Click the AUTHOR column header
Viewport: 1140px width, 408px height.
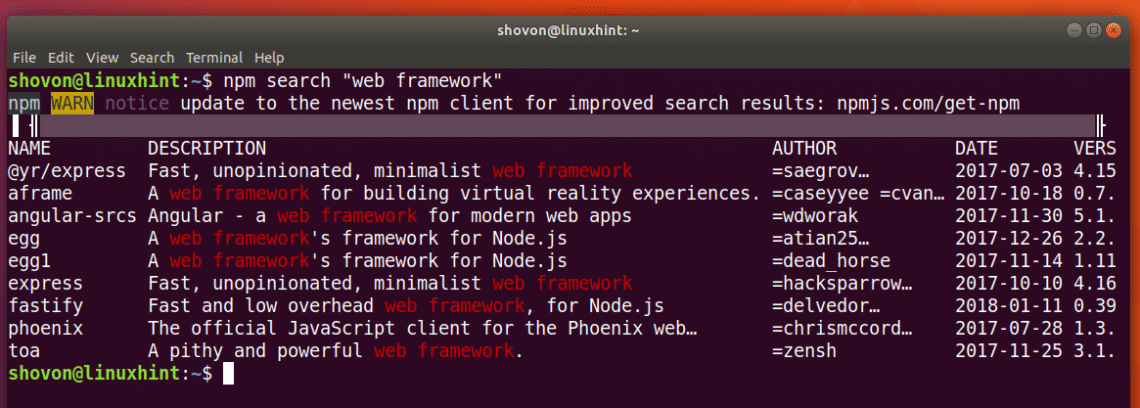click(x=804, y=149)
